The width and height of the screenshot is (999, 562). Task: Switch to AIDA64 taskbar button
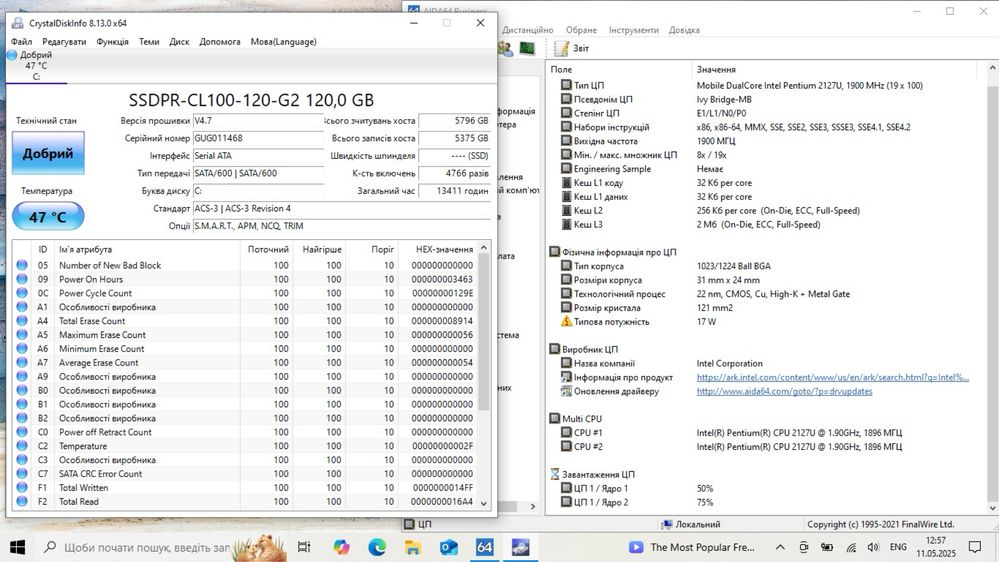click(x=484, y=547)
